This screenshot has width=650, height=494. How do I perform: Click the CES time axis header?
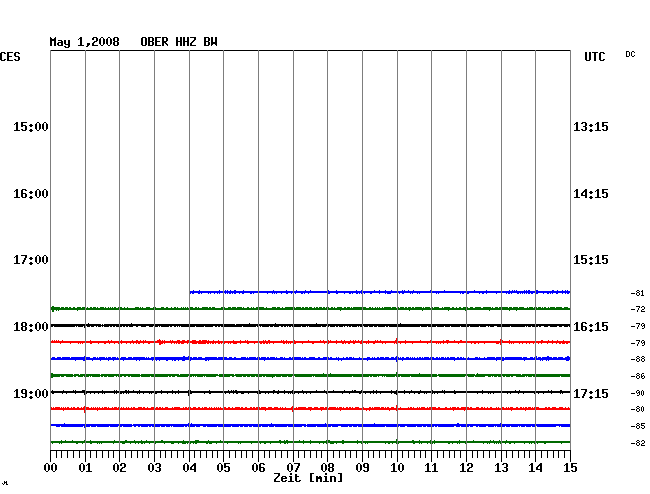(10, 57)
